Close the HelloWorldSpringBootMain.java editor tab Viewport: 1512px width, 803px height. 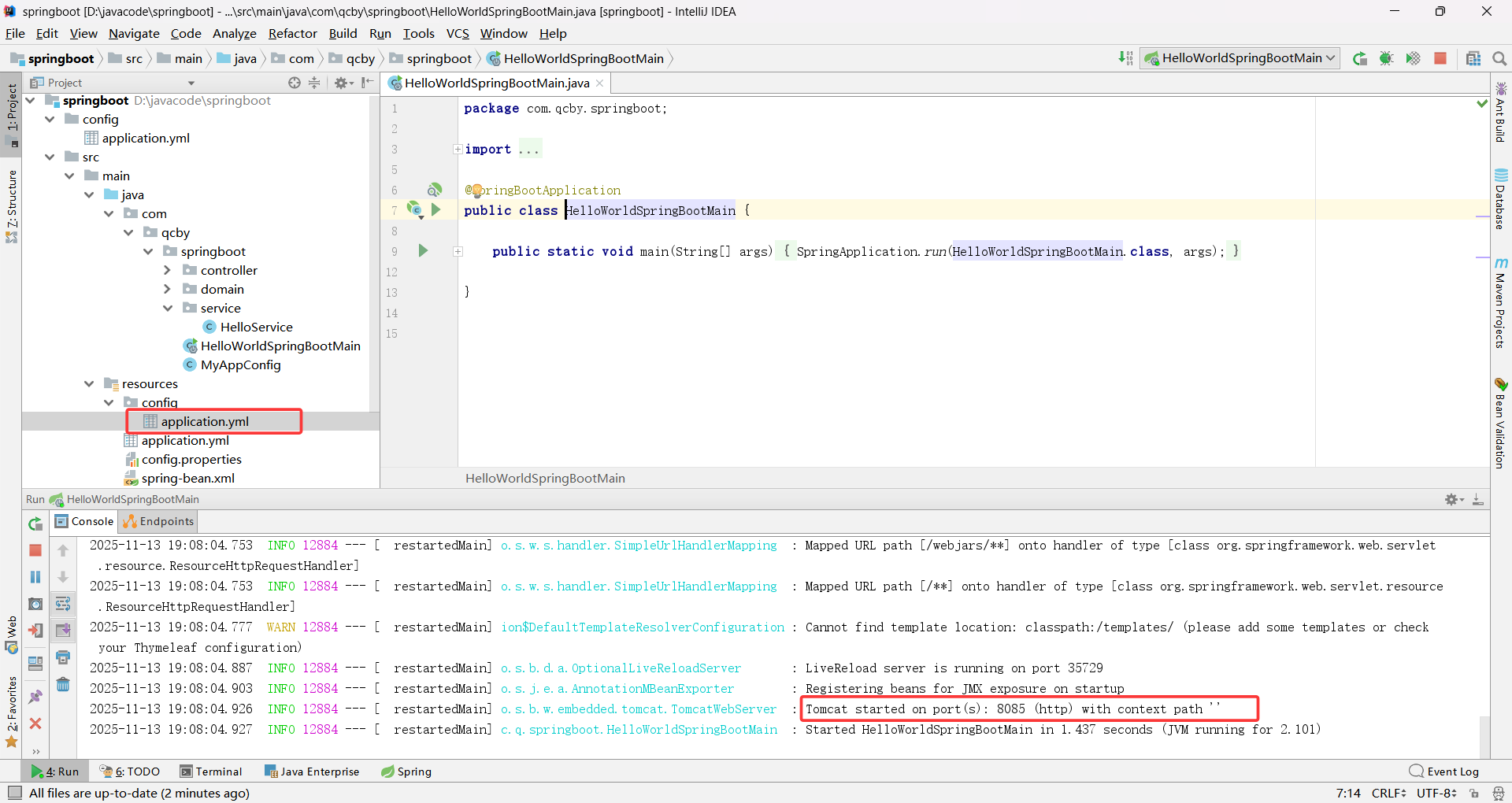point(599,83)
